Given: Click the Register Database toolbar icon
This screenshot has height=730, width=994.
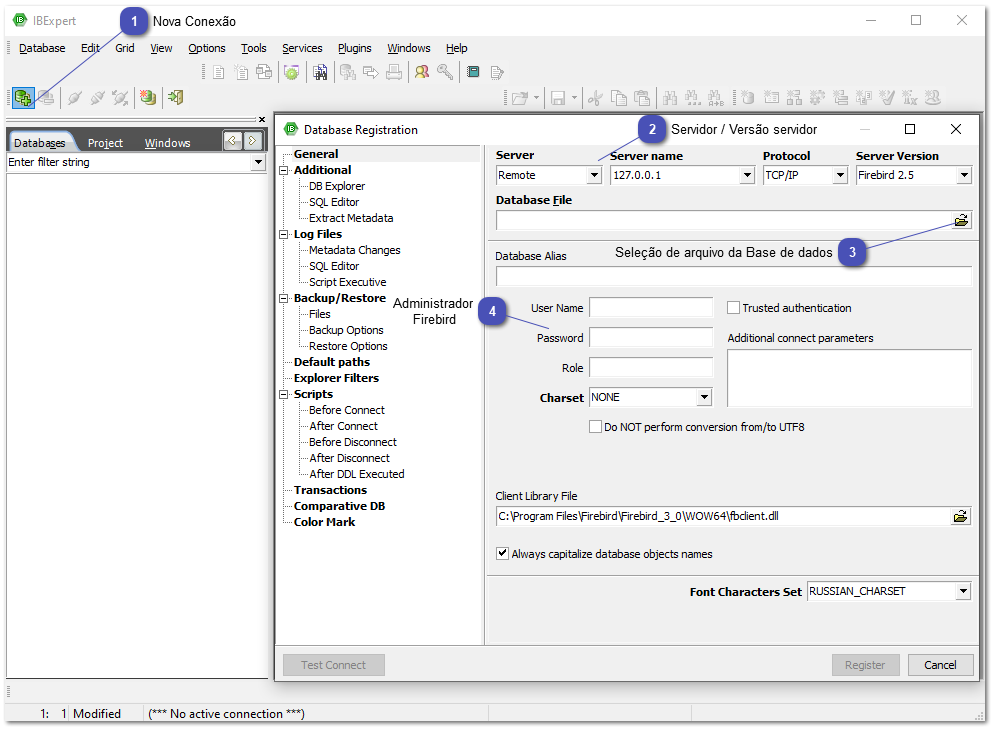Looking at the screenshot, I should tap(22, 97).
